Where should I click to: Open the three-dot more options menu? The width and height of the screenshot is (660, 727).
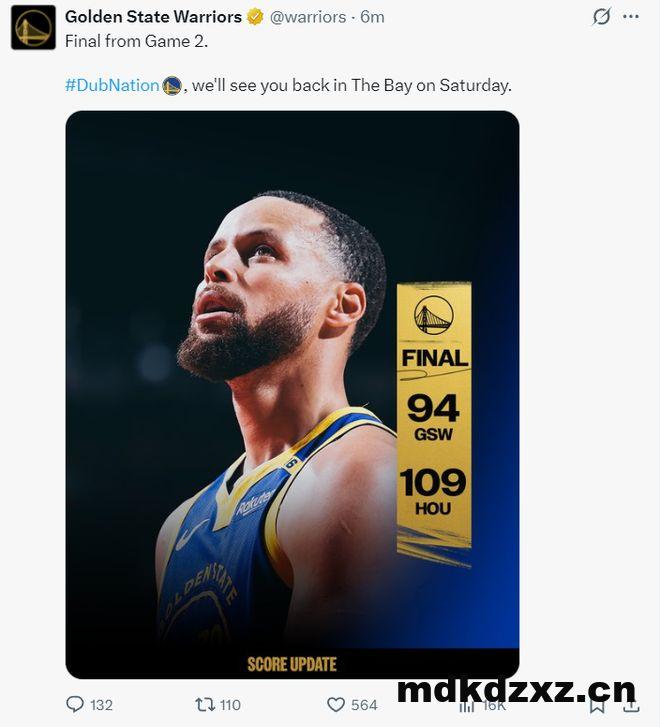coord(630,17)
